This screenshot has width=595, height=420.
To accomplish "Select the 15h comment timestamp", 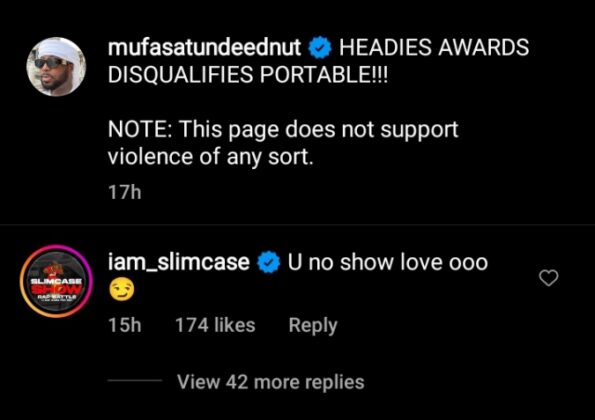I will pyautogui.click(x=125, y=325).
